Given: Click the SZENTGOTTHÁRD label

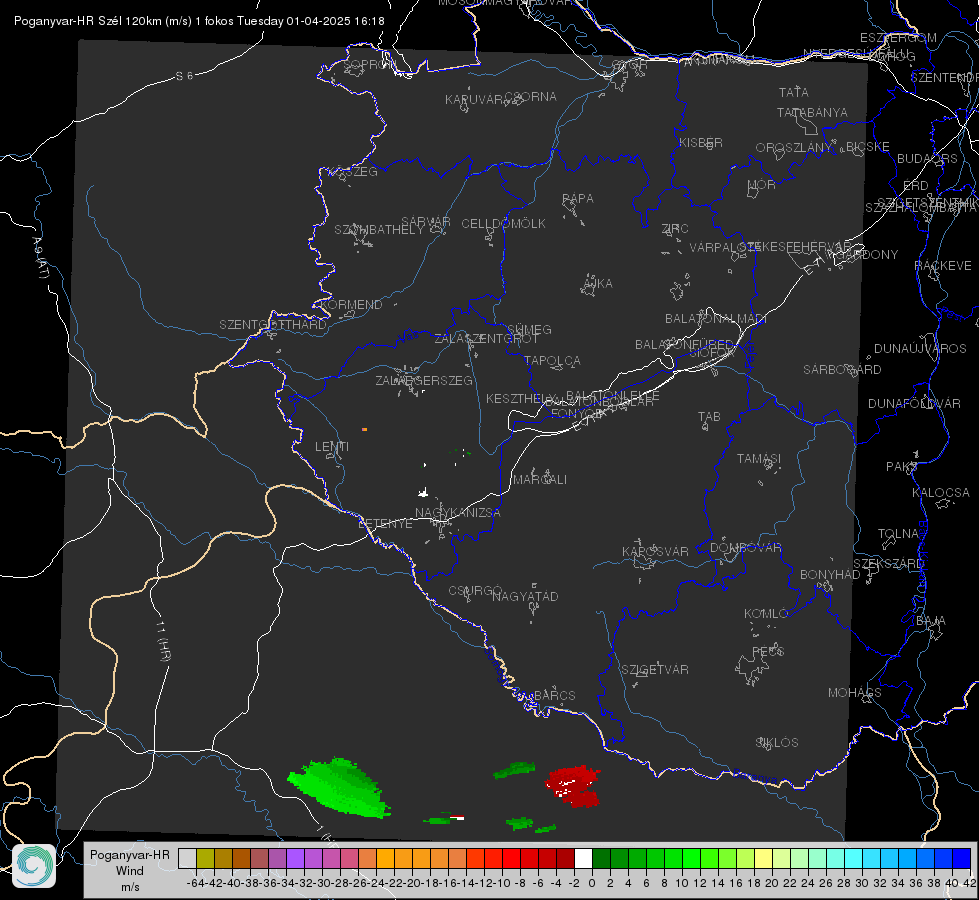Looking at the screenshot, I should 273,325.
